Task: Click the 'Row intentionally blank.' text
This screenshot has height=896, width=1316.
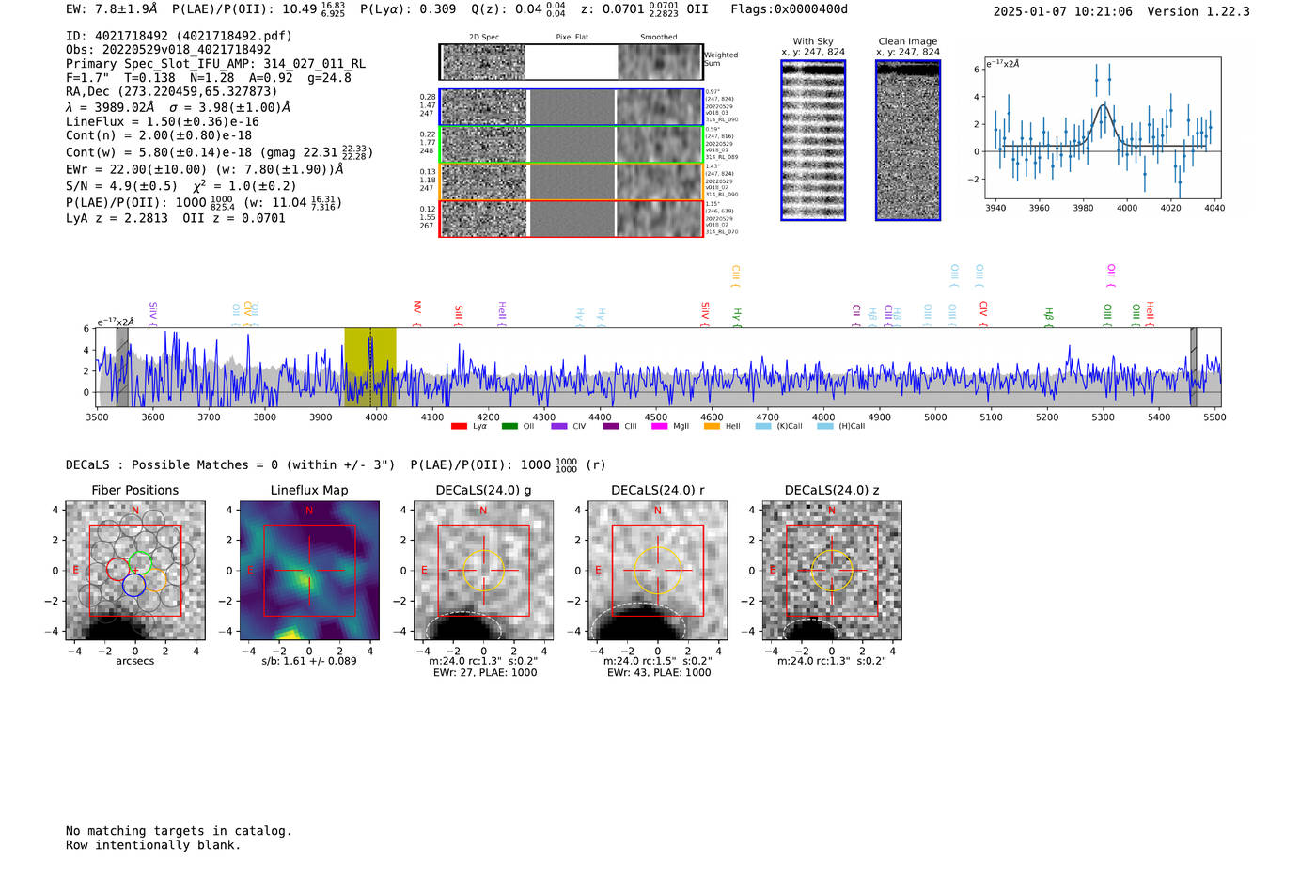Action: point(153,845)
